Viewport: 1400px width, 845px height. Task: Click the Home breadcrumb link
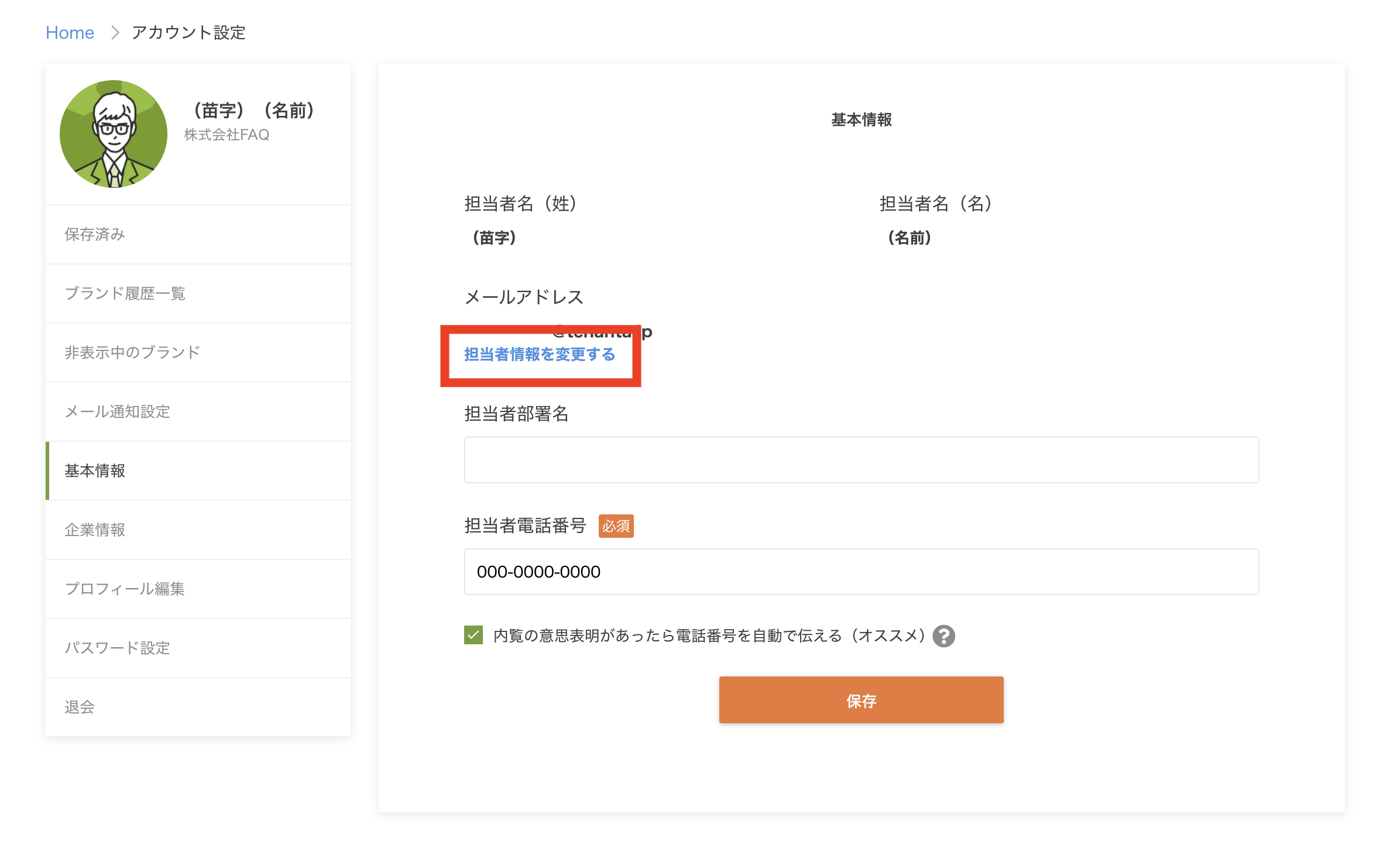(x=70, y=33)
